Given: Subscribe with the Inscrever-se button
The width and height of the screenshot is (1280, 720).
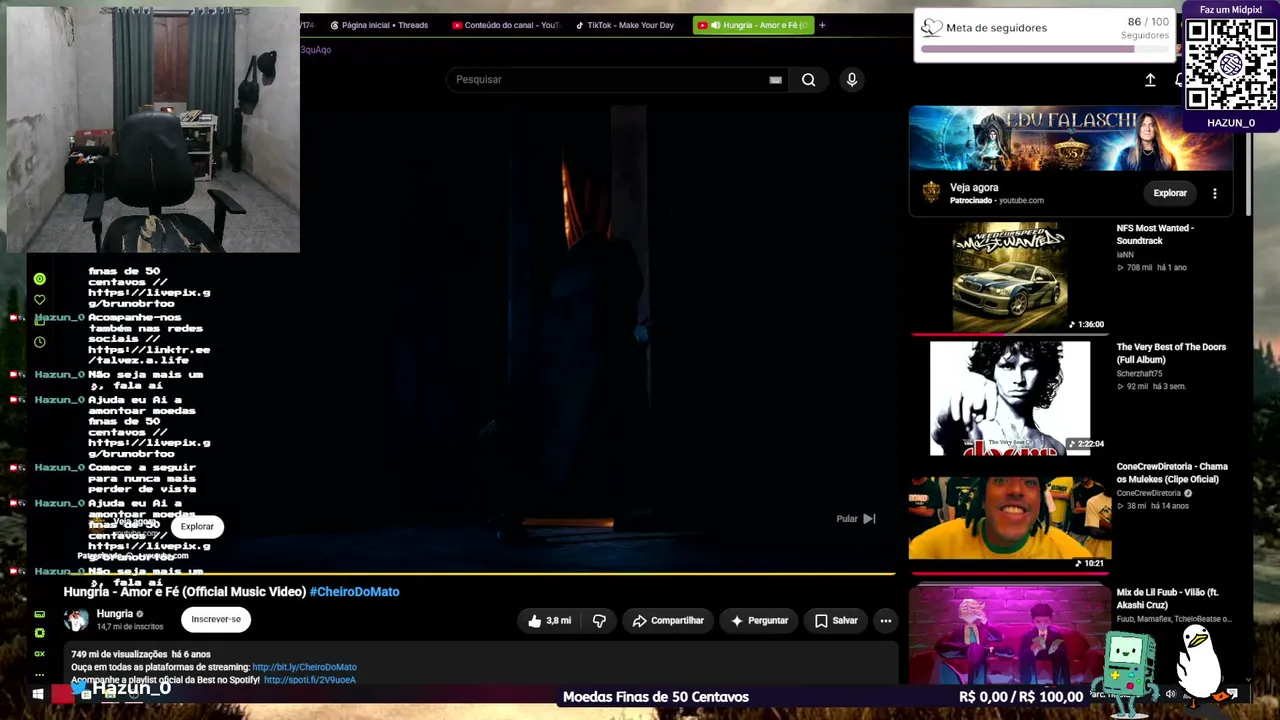Looking at the screenshot, I should tap(216, 620).
